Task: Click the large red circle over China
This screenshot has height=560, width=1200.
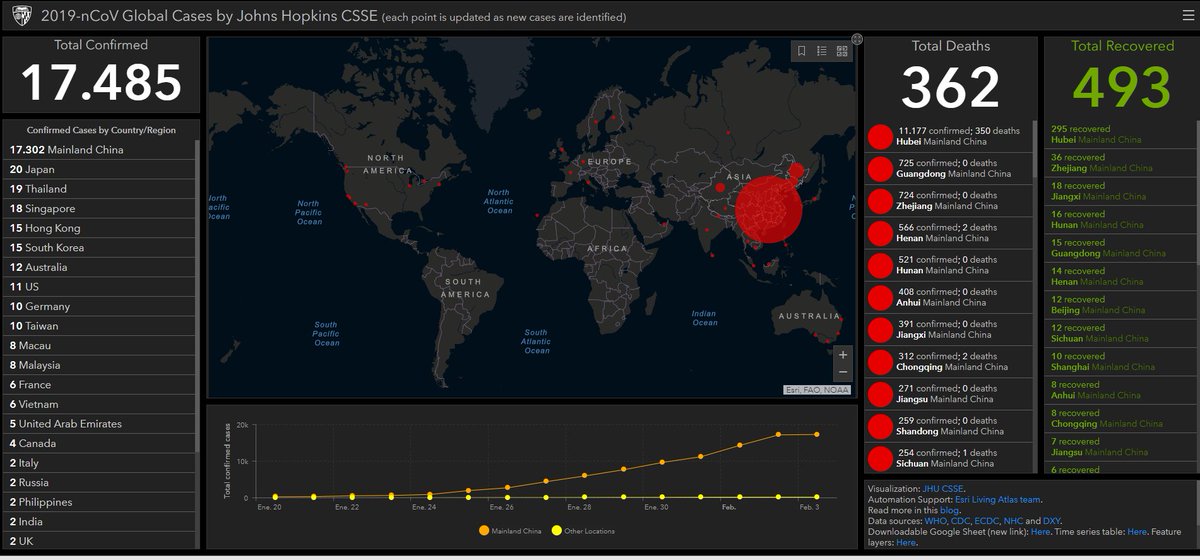Action: click(769, 209)
